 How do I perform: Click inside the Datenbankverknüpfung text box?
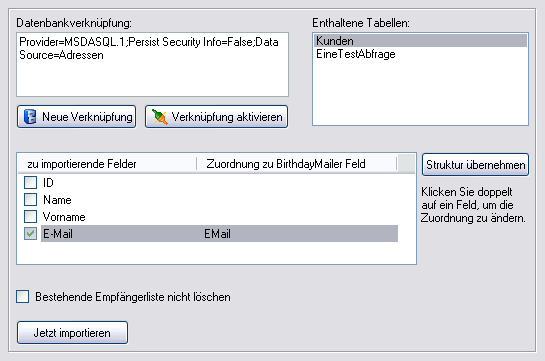(152, 65)
